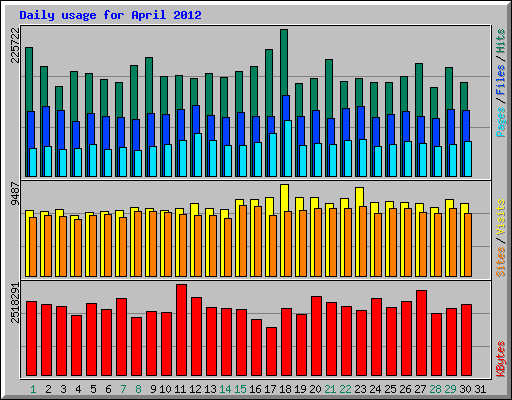Click day 9 on the x-axis

pos(153,389)
